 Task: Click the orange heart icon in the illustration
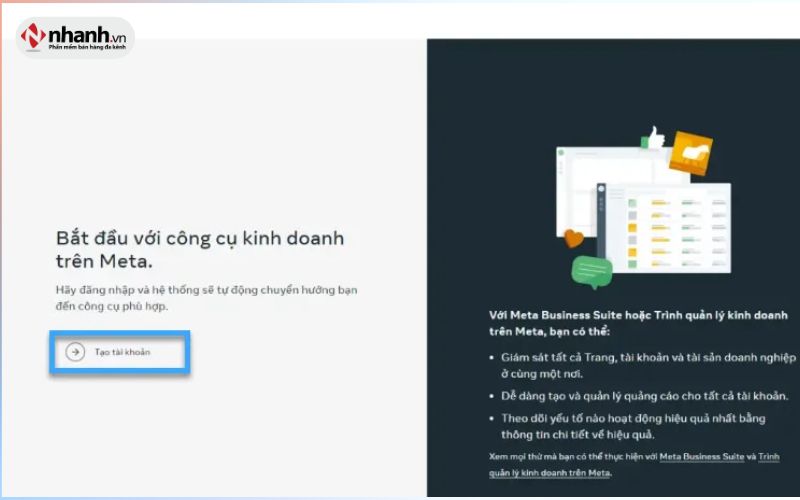(x=573, y=239)
